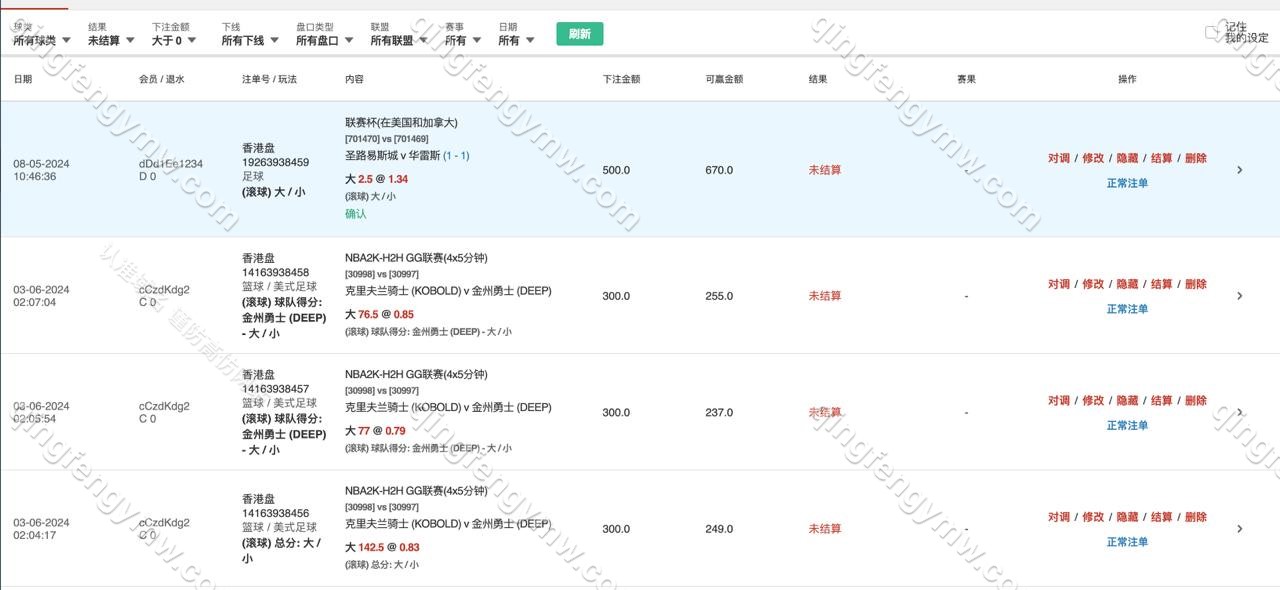The image size is (1280, 590).
Task: Open the 下注金额 大于 0 dropdown
Action: (174, 40)
